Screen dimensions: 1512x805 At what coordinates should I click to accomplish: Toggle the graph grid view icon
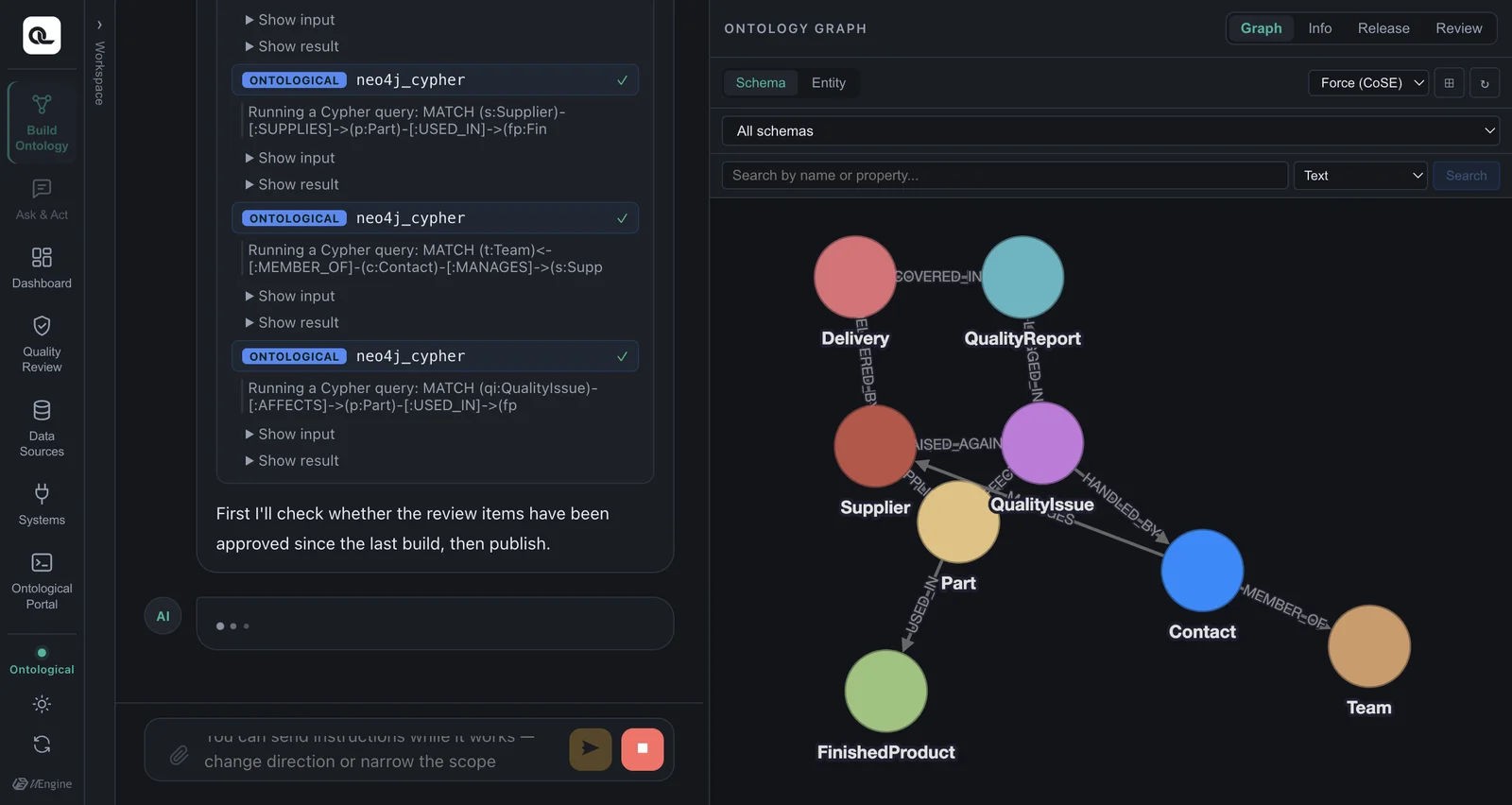tap(1449, 83)
